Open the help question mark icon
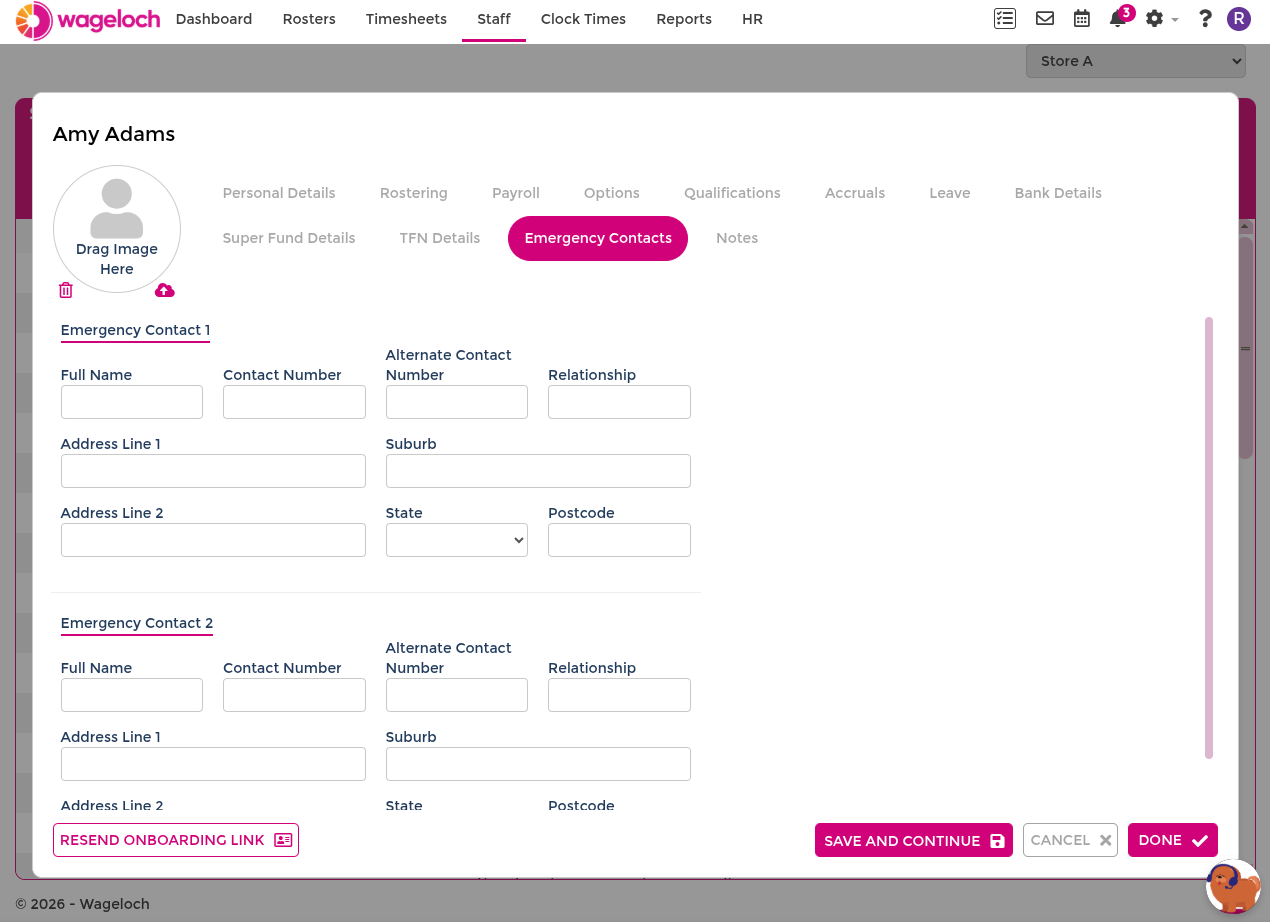The image size is (1270, 922). tap(1205, 18)
